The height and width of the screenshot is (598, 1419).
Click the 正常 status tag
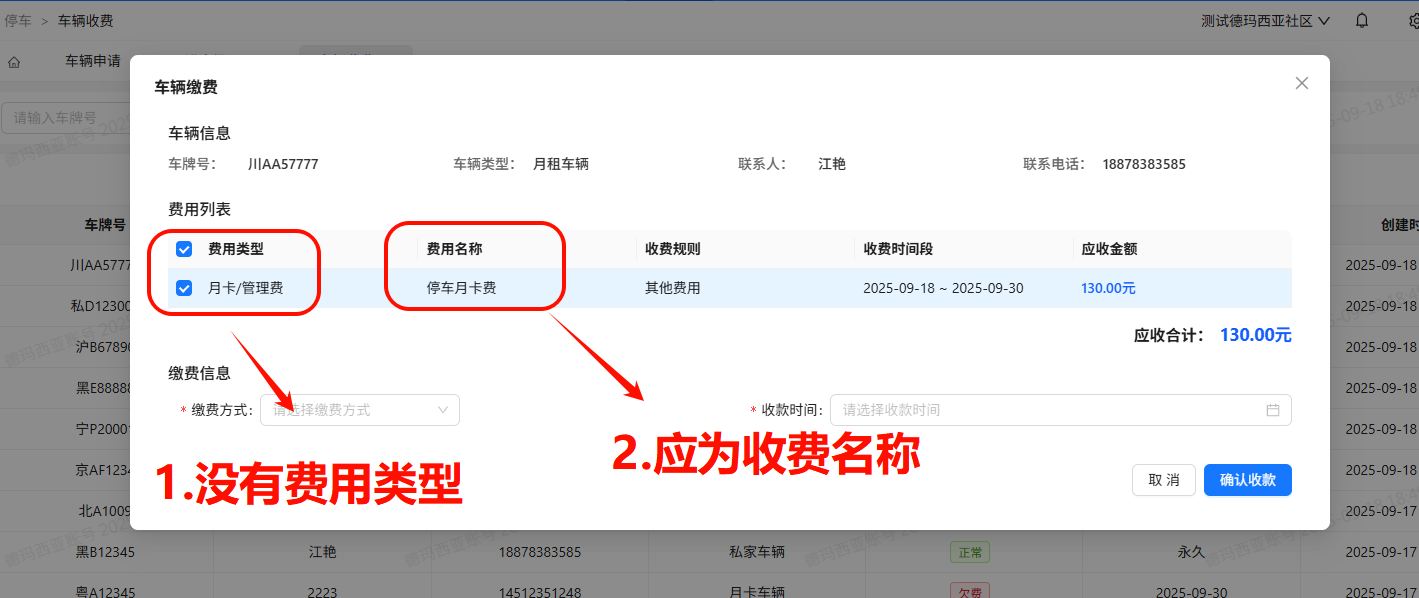968,552
